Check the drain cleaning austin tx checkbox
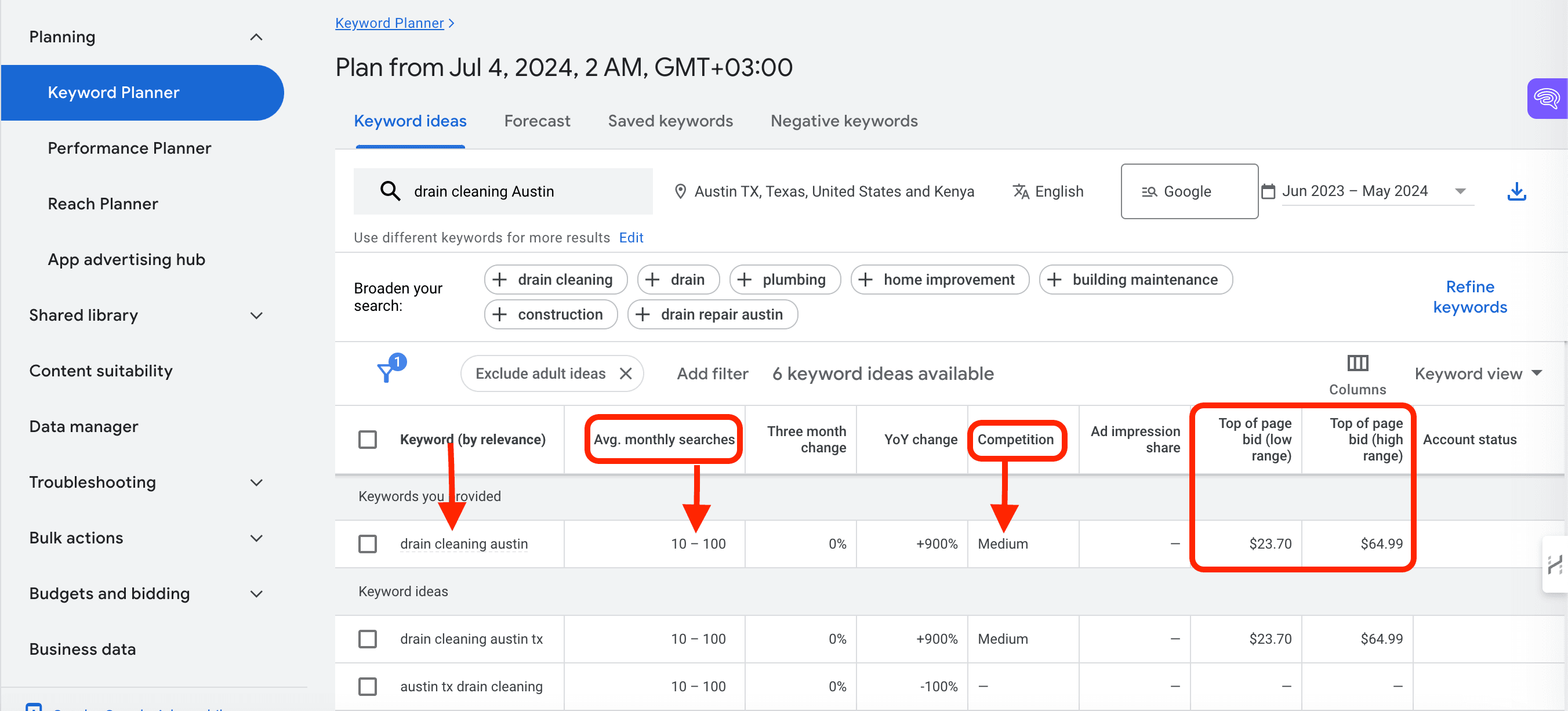The height and width of the screenshot is (711, 1568). point(368,639)
